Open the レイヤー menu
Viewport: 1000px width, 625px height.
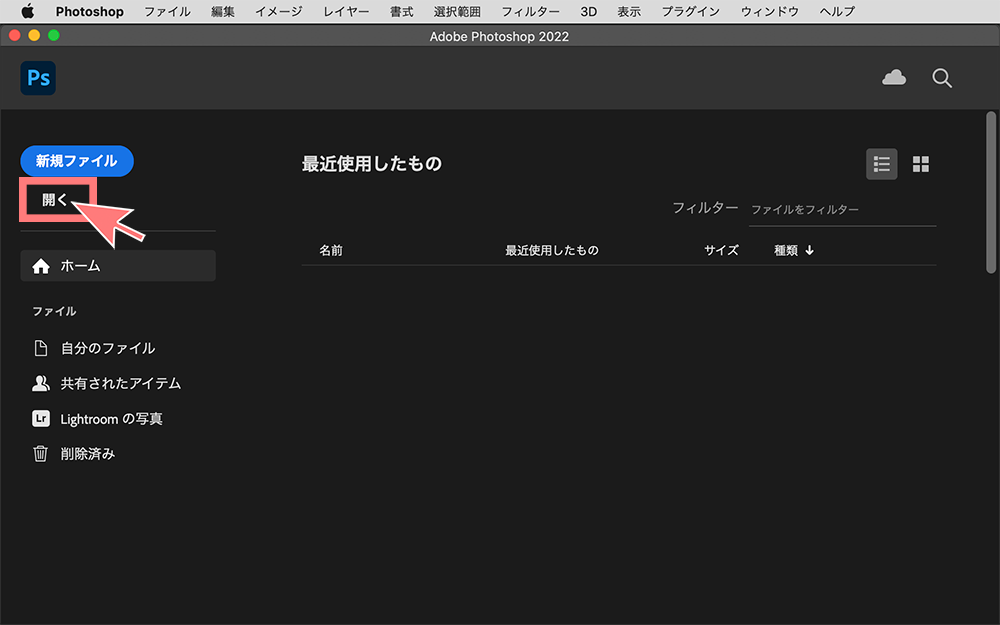tap(346, 11)
